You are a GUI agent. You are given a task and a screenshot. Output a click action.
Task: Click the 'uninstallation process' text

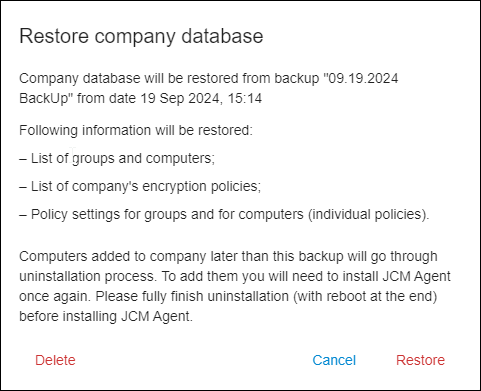coord(88,276)
